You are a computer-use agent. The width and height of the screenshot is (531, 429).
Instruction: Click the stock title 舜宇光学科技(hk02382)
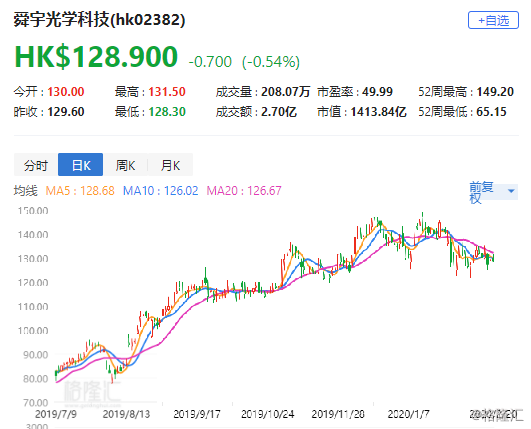pos(99,20)
